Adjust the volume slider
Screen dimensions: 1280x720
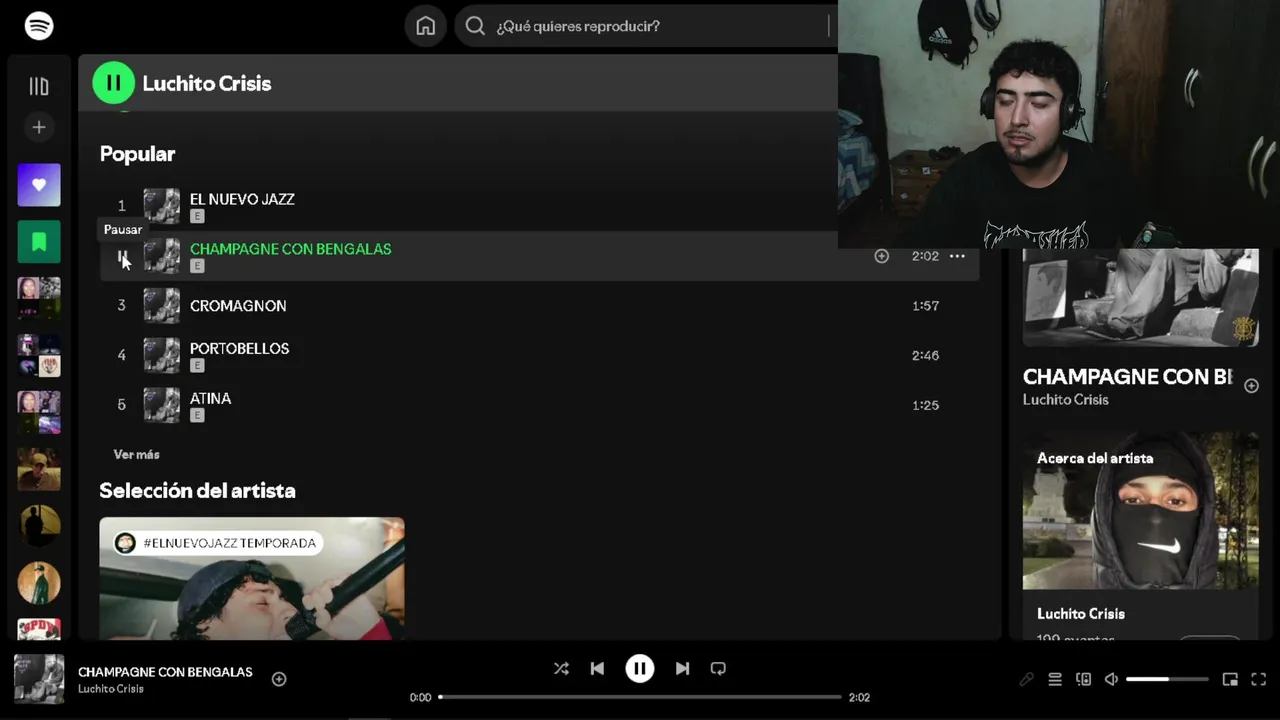pos(1167,679)
